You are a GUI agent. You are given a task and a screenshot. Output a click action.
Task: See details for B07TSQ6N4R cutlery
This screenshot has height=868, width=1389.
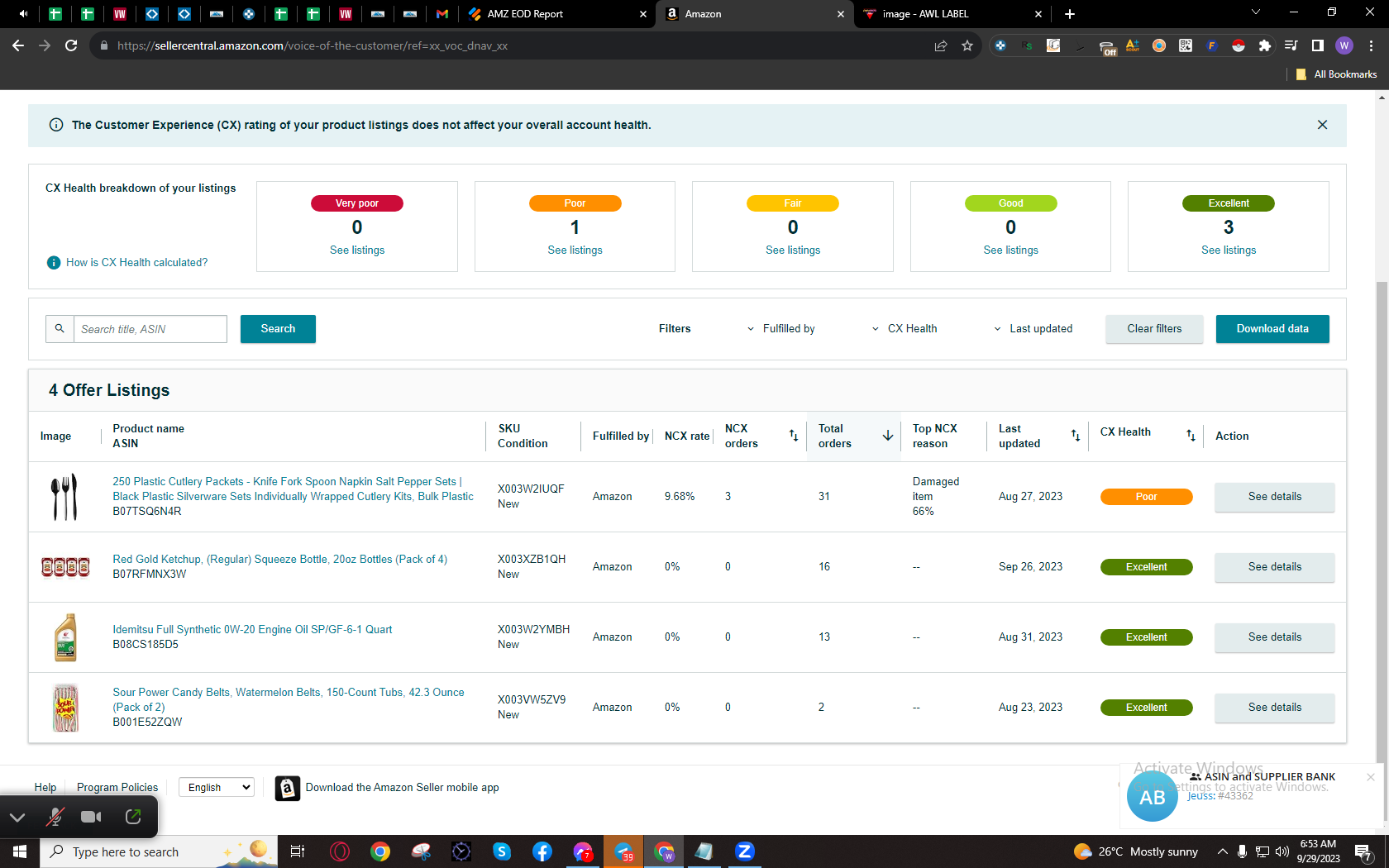(1274, 497)
